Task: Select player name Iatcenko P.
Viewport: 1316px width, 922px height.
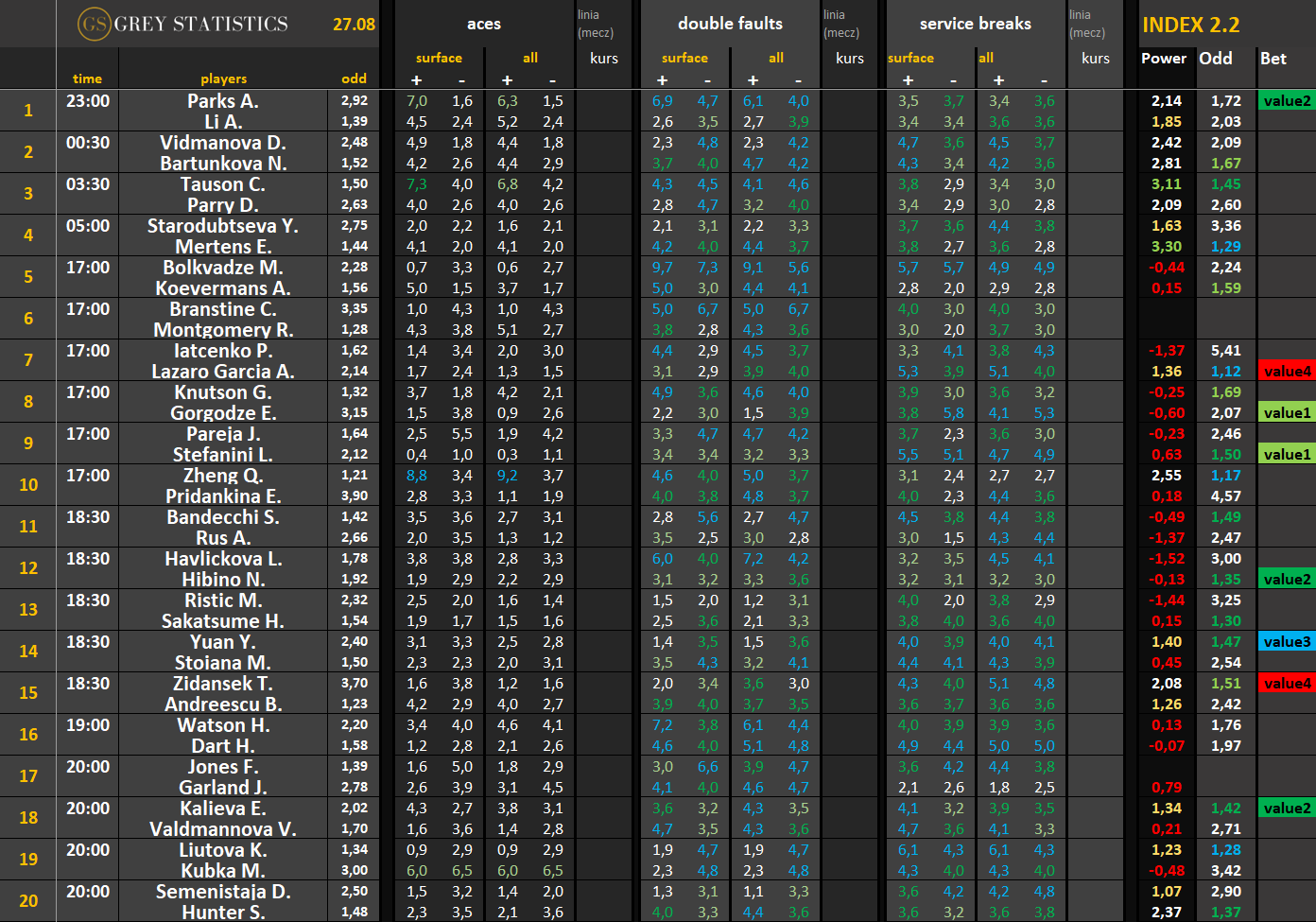Action: point(223,351)
